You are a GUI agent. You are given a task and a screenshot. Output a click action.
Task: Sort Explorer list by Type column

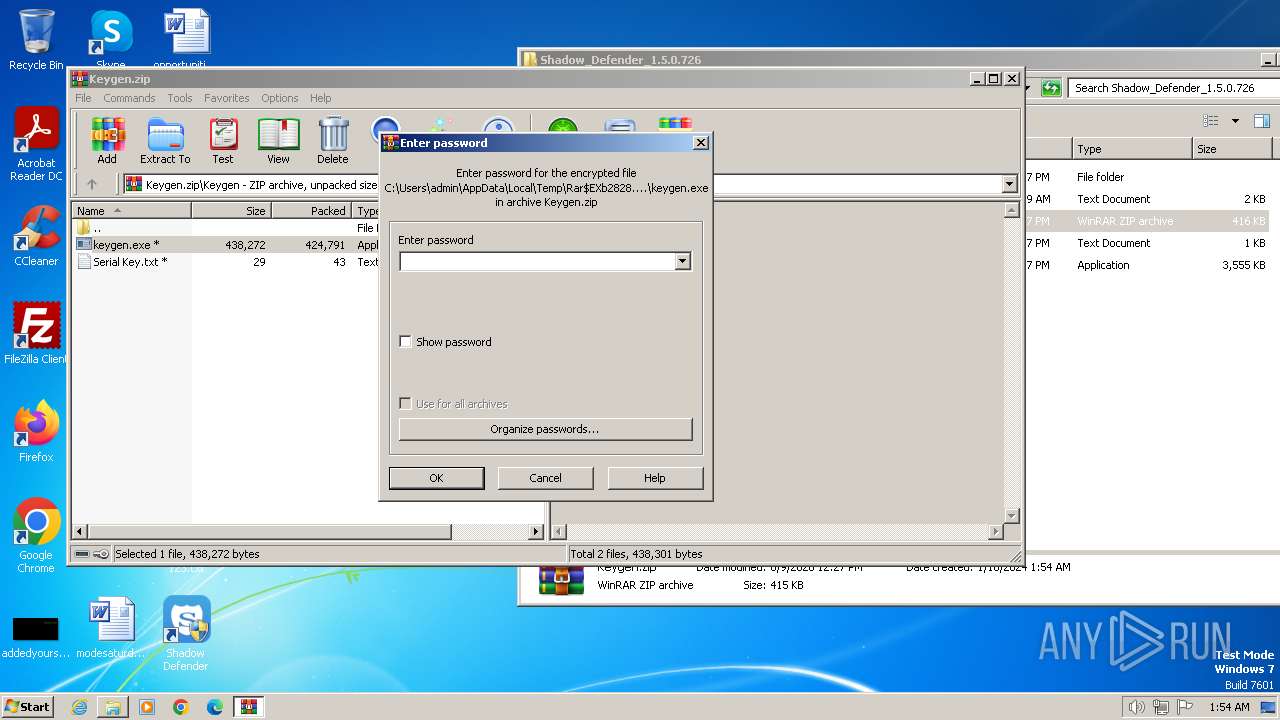click(1132, 149)
